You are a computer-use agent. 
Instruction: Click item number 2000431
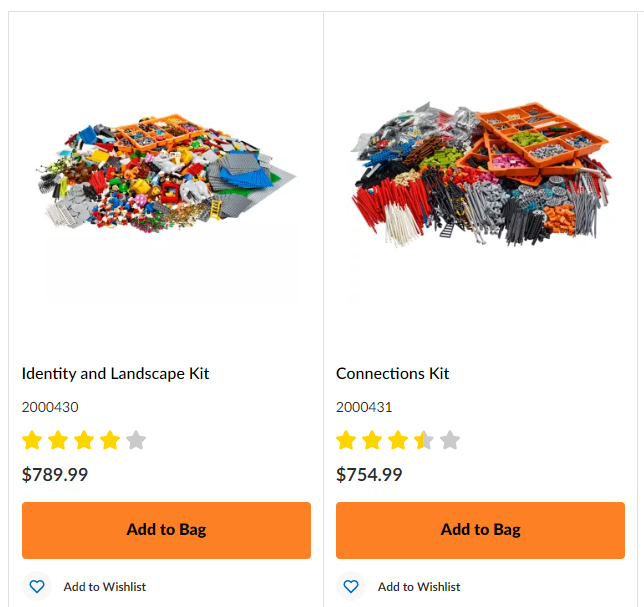[x=364, y=407]
